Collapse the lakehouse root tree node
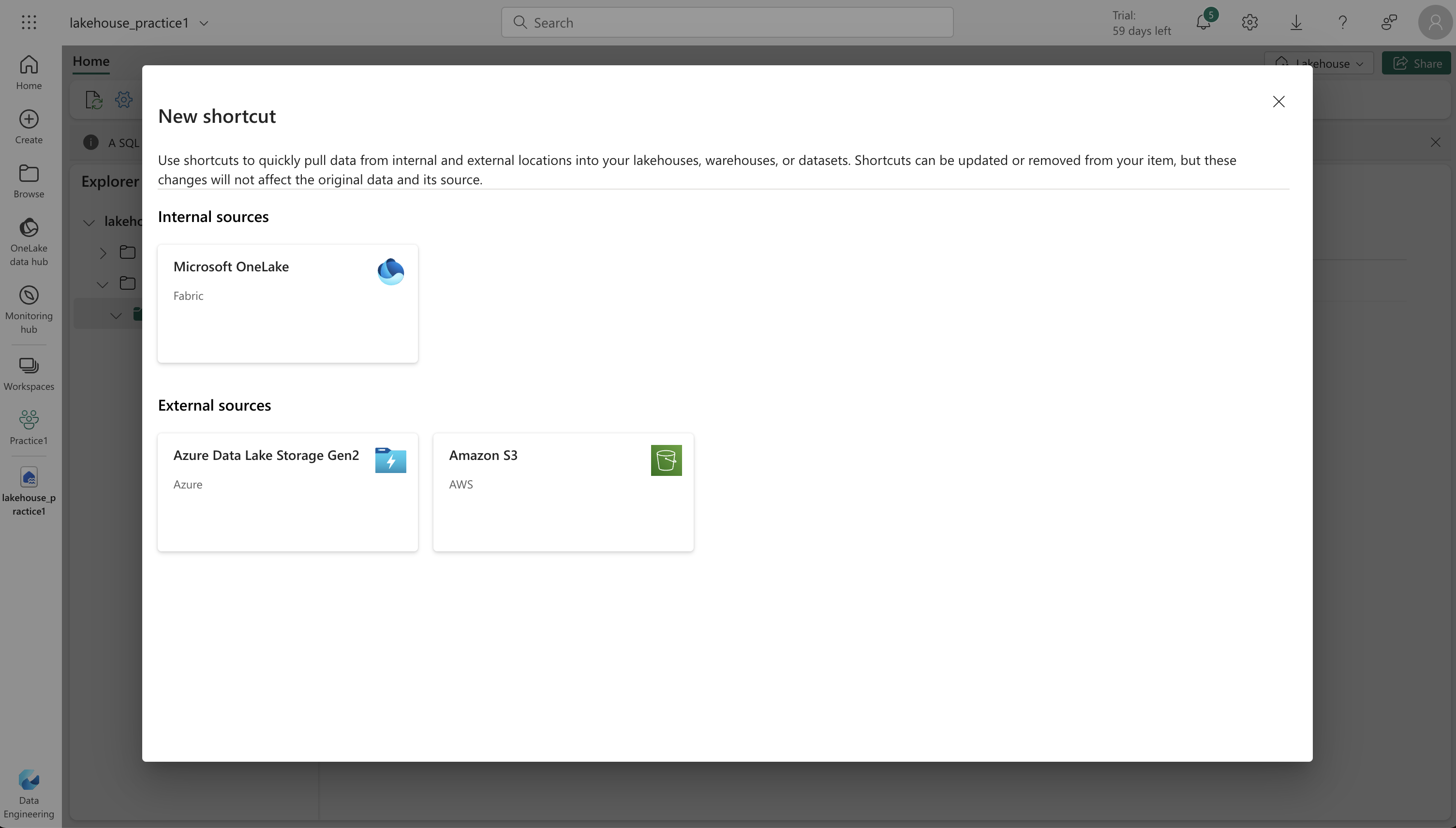This screenshot has height=828, width=1456. click(89, 222)
